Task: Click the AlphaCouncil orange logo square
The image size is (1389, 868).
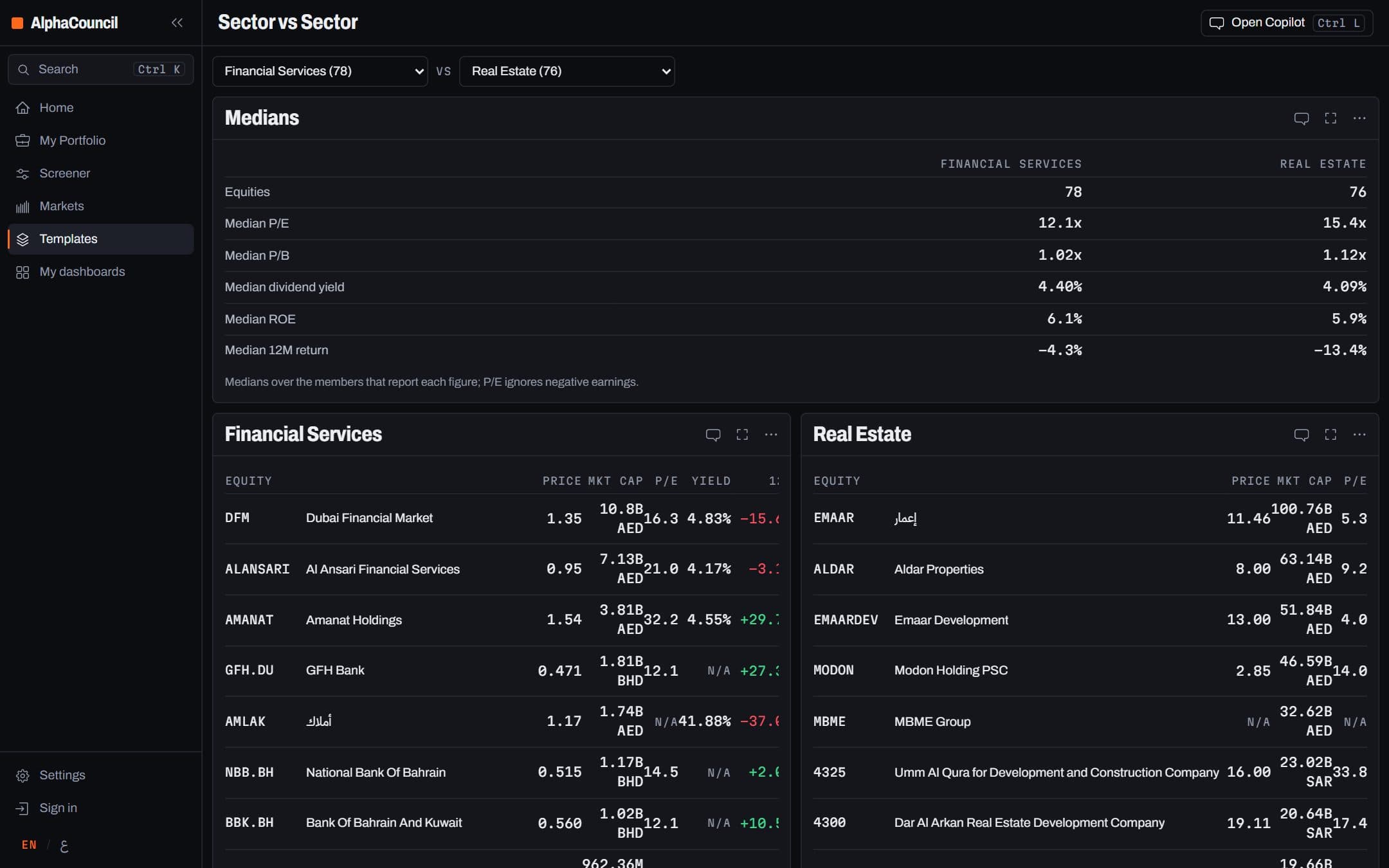Action: coord(18,23)
